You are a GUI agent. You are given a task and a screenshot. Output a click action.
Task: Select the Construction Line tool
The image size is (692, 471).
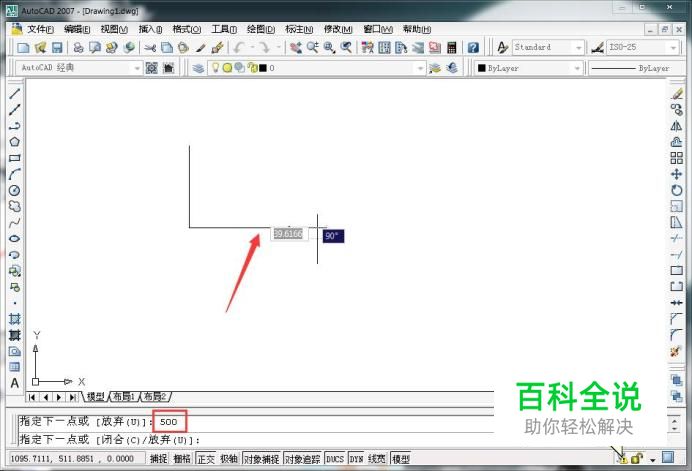click(15, 109)
